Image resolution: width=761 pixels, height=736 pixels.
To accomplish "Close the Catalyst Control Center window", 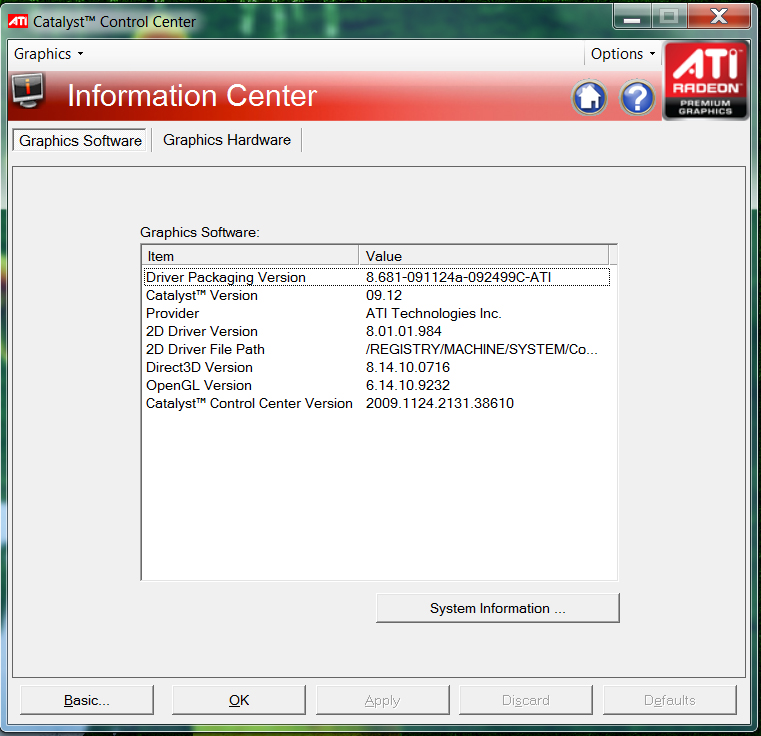I will 719,17.
